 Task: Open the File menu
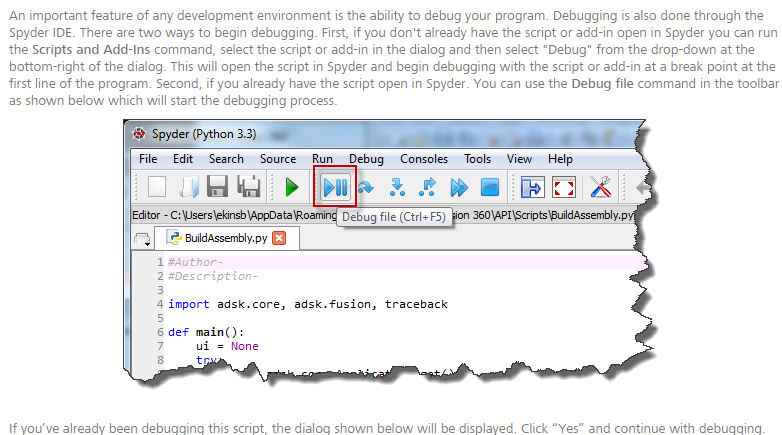[148, 159]
